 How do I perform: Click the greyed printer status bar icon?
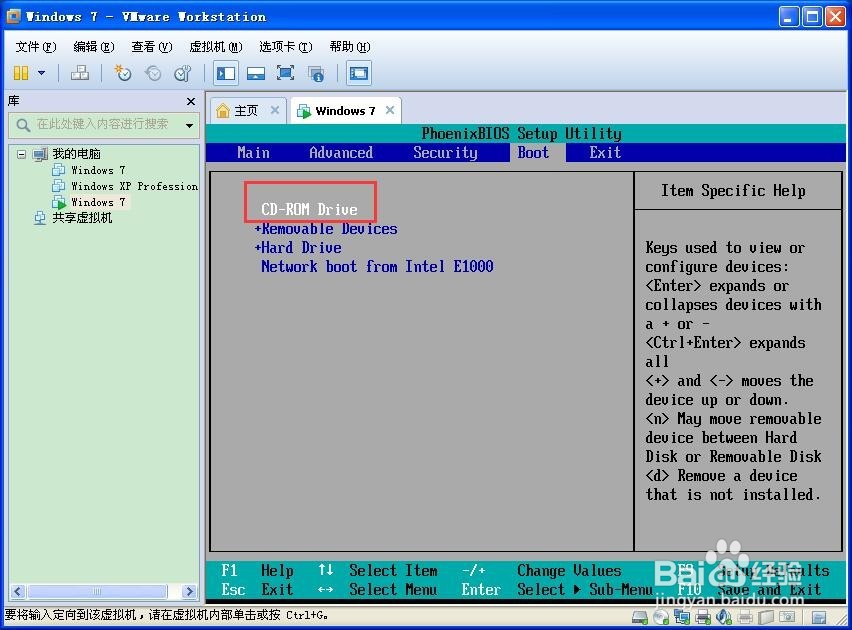tap(744, 617)
